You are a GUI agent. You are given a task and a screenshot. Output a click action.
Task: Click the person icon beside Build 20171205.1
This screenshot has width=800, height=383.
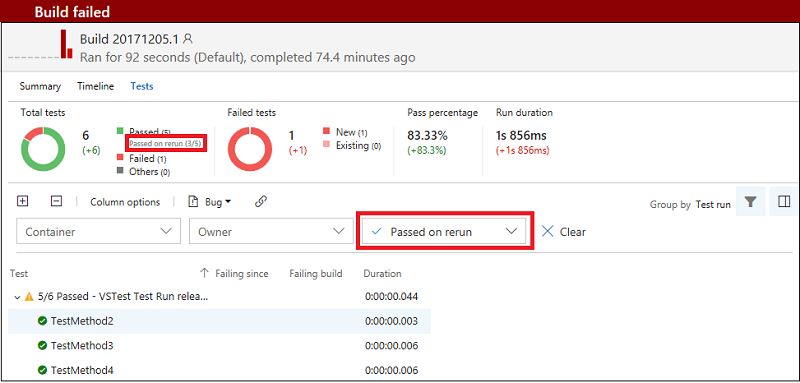coord(188,39)
